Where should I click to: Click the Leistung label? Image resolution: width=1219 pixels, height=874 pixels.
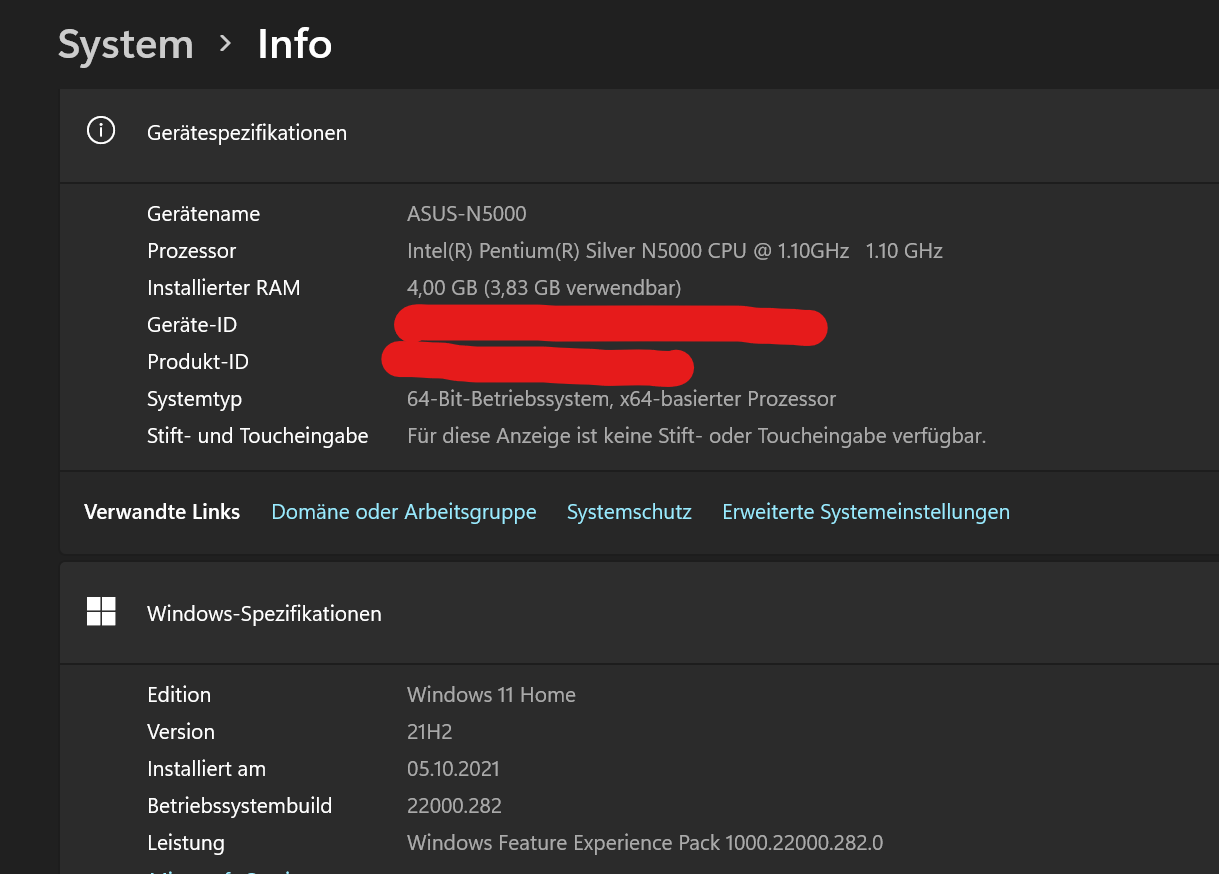pyautogui.click(x=186, y=843)
